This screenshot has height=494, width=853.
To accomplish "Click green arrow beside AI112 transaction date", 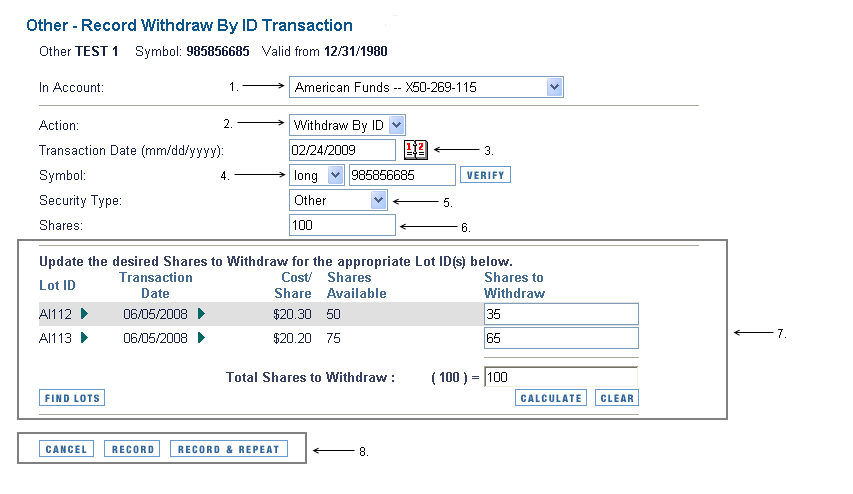I will pyautogui.click(x=201, y=313).
